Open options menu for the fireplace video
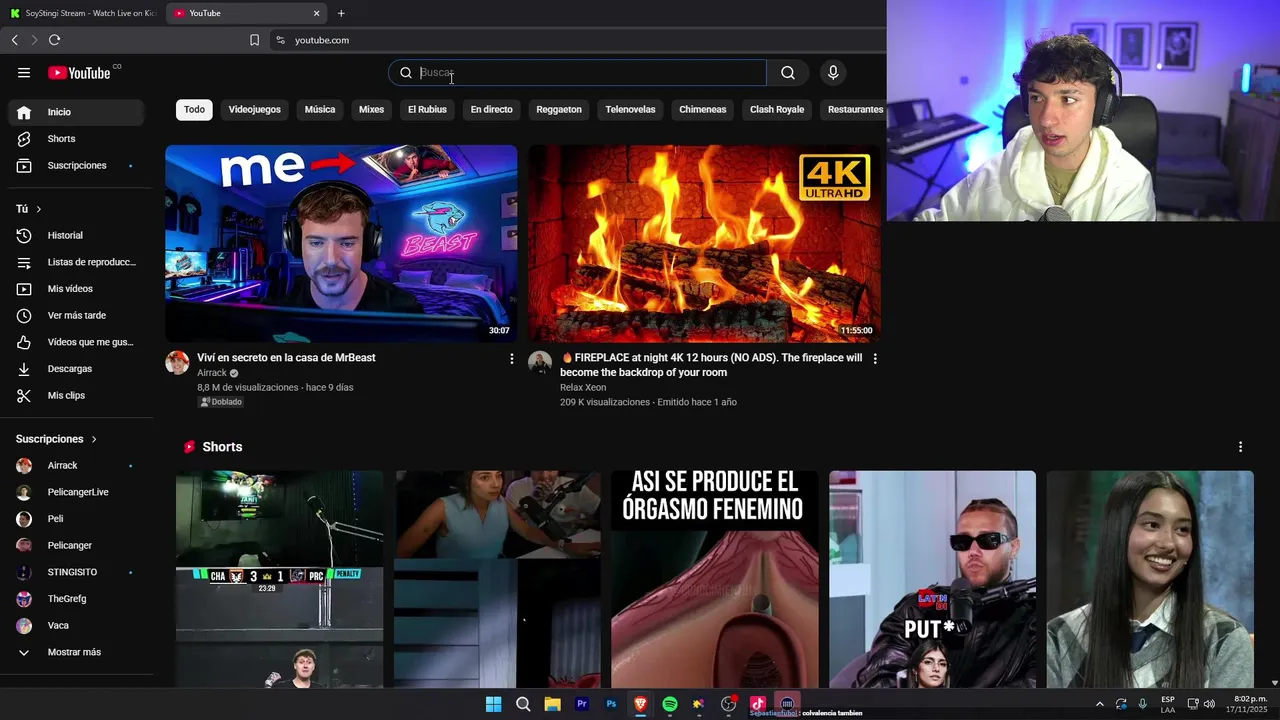This screenshot has width=1280, height=720. coord(875,358)
